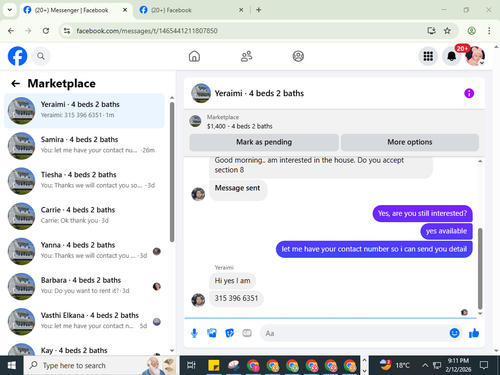500x375 pixels.
Task: Open Vasthi Elkana 4 beds 2 baths chat
Action: (x=84, y=322)
